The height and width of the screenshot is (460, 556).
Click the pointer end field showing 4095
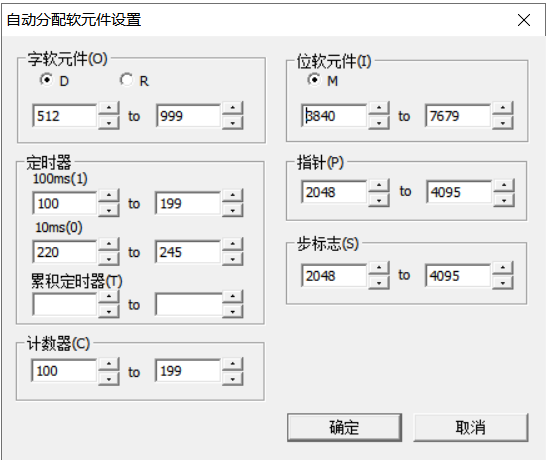click(x=459, y=192)
